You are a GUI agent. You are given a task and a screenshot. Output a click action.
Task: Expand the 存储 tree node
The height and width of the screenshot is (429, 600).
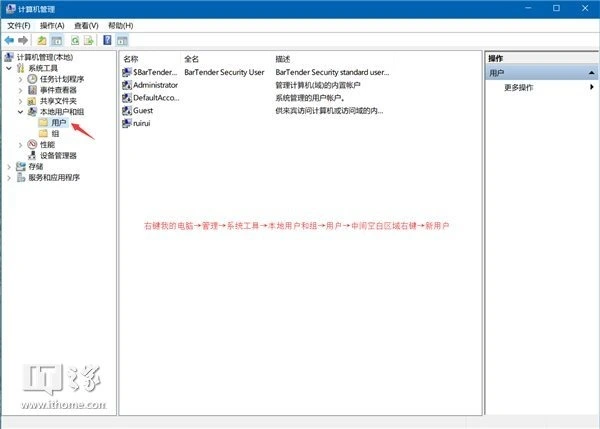9,167
